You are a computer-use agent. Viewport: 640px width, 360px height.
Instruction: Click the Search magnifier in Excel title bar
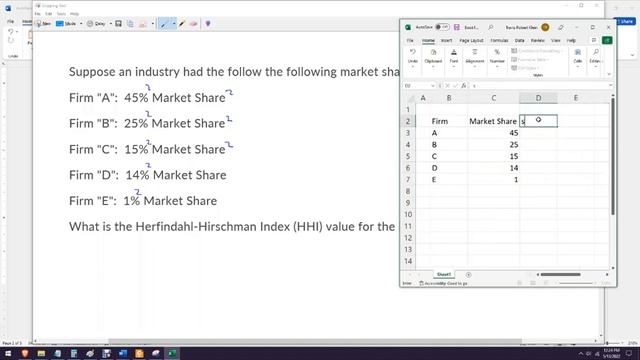pyautogui.click(x=491, y=27)
